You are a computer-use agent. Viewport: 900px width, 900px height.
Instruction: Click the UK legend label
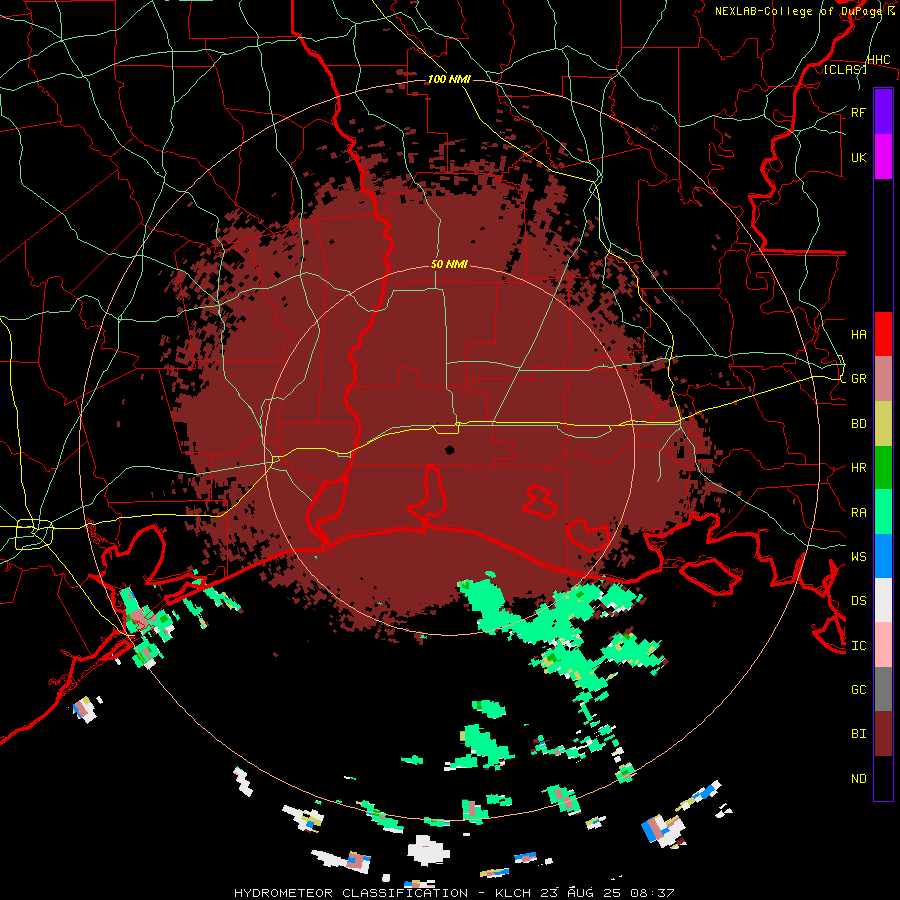(858, 157)
